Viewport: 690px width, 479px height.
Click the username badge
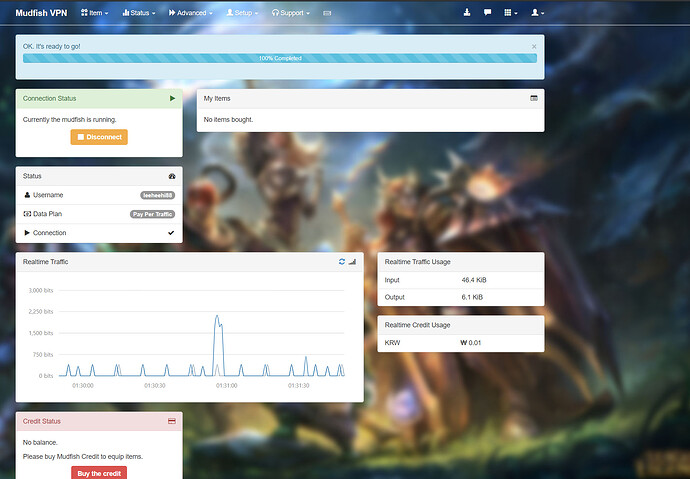pos(158,195)
